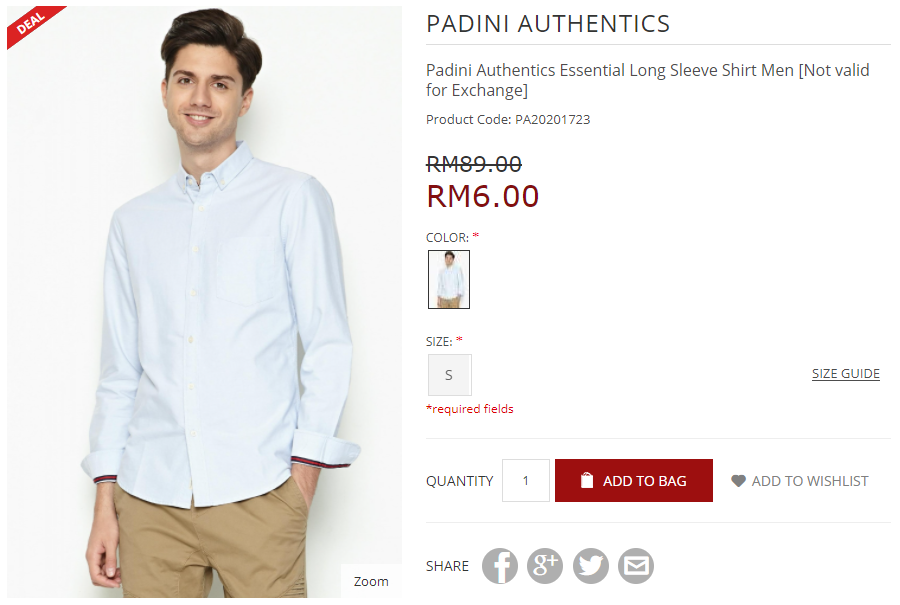Open image Zoom view

[371, 581]
